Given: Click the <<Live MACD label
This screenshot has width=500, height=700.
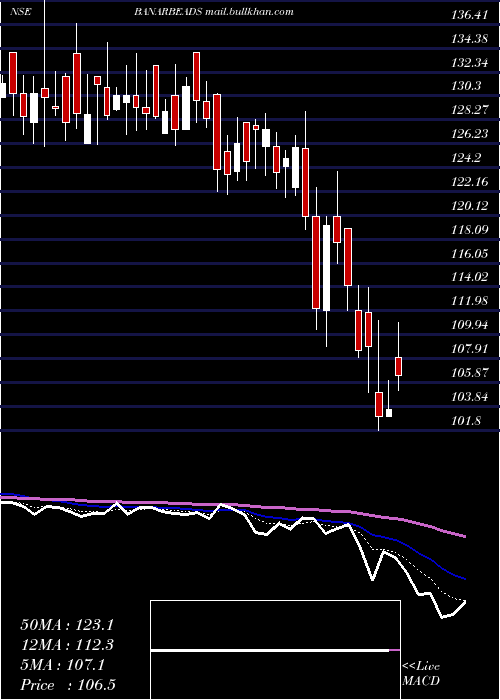Looking at the screenshot, I should [421, 674].
